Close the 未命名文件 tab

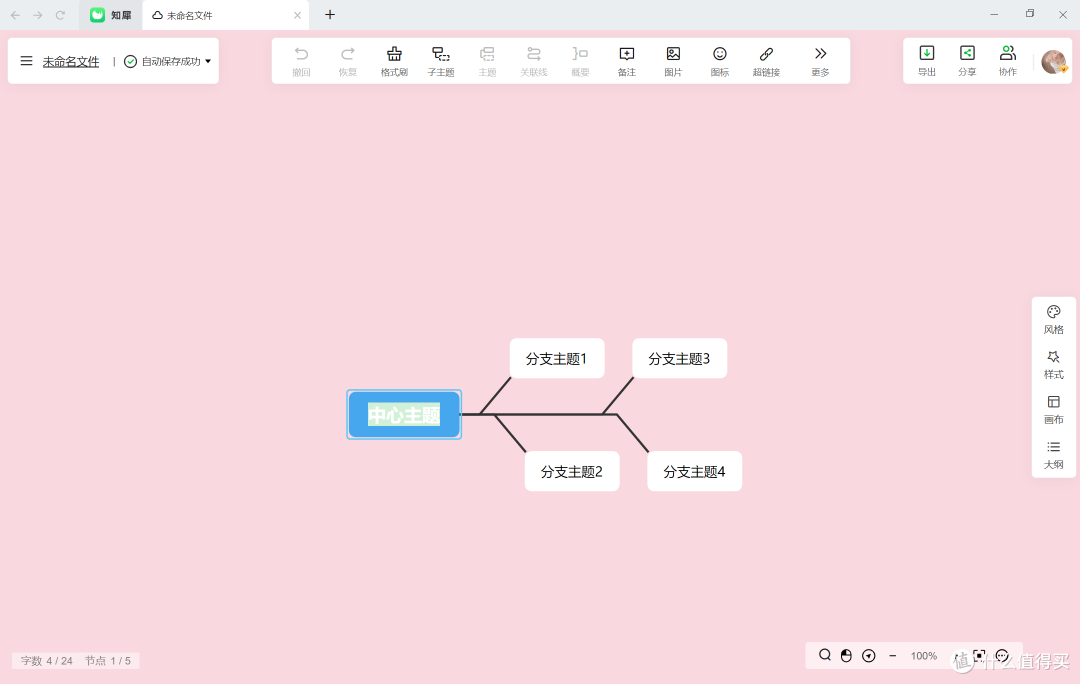click(297, 15)
